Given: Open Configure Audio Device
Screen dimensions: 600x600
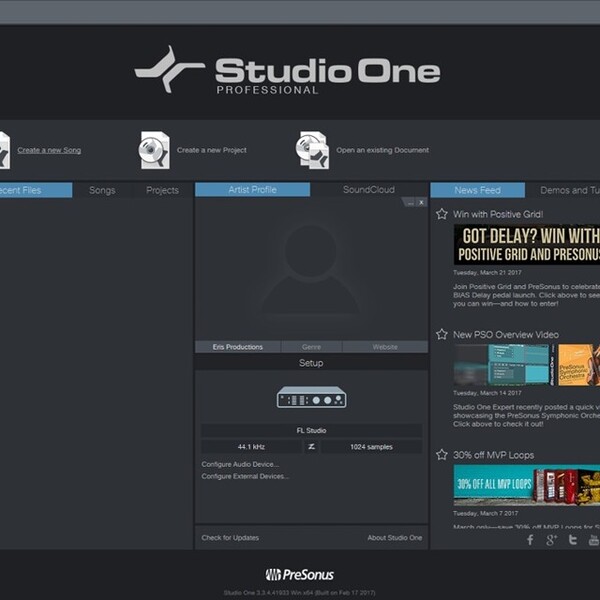Looking at the screenshot, I should [240, 464].
